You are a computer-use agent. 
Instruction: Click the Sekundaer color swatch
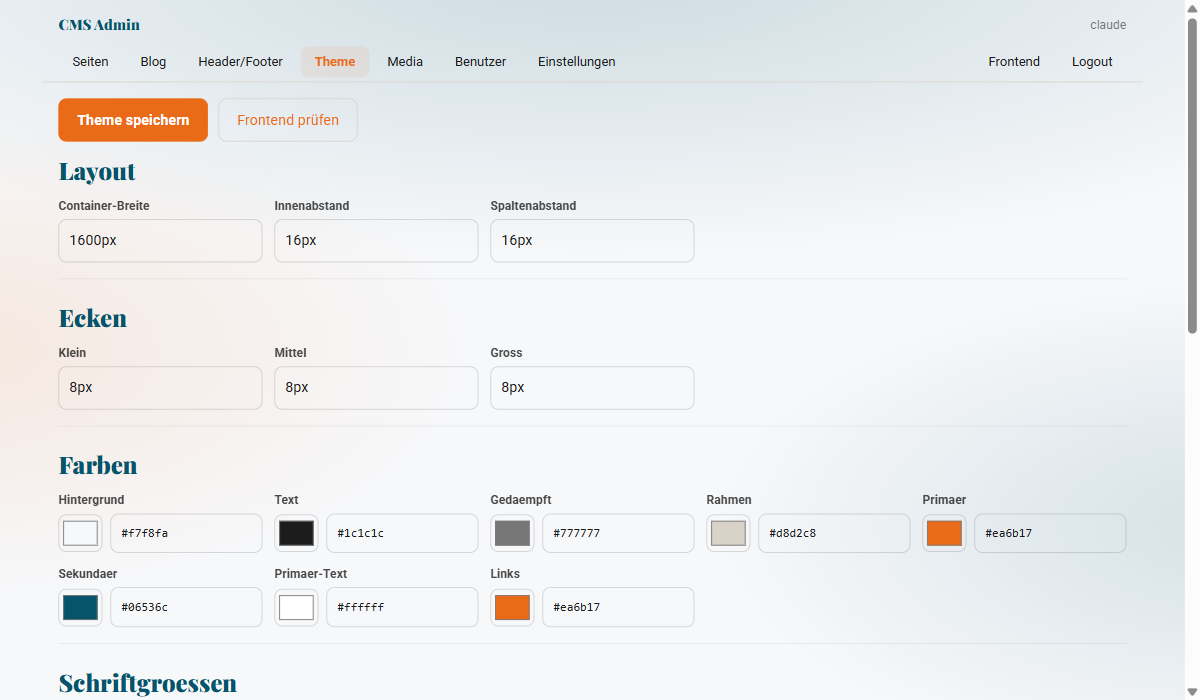[80, 607]
